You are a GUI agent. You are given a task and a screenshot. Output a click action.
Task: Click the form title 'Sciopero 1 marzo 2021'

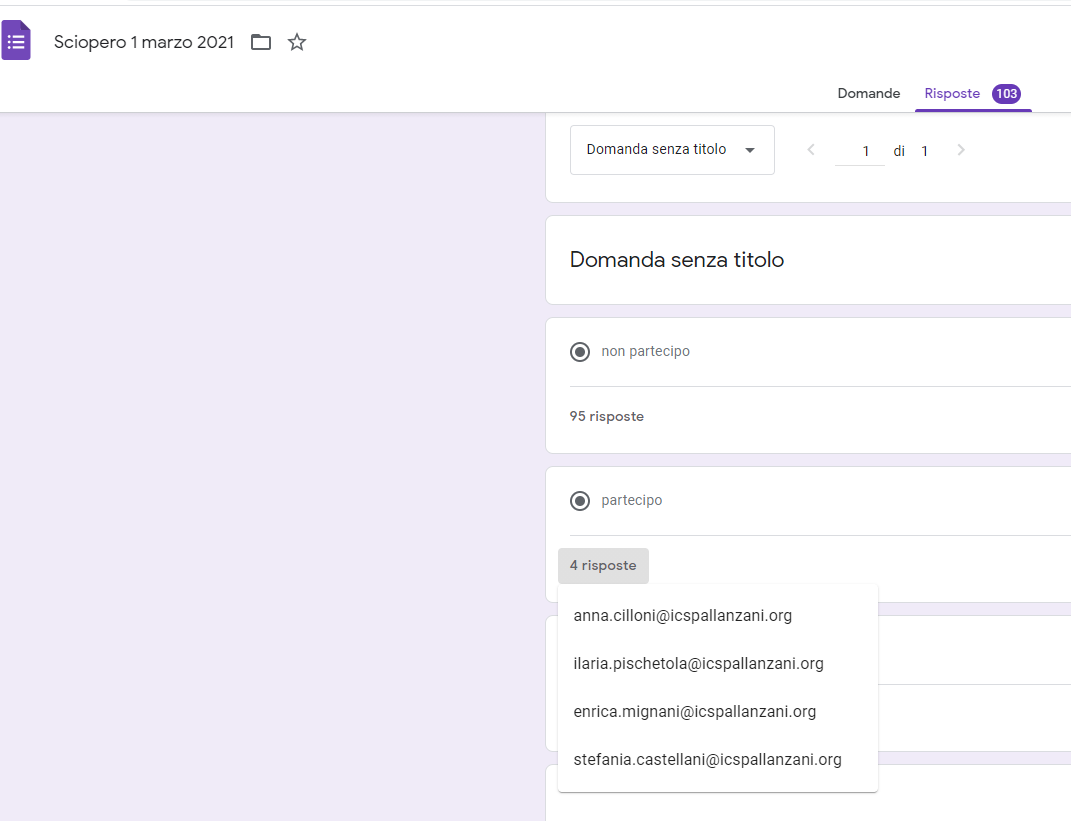coord(144,42)
